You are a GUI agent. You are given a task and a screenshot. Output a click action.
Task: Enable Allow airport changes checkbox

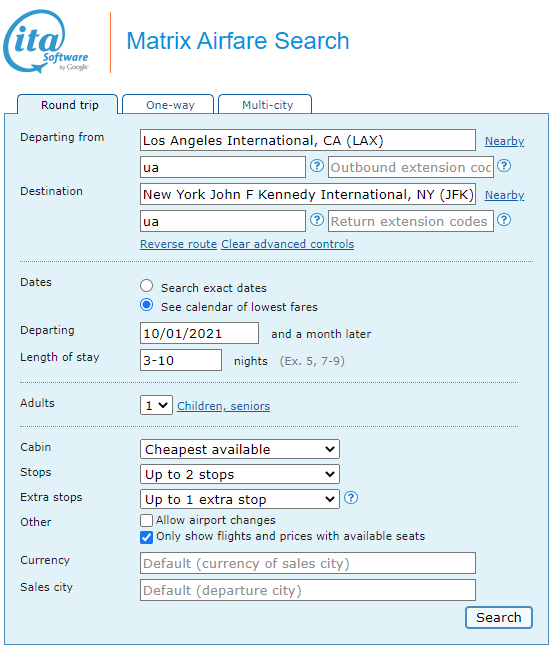(x=146, y=520)
